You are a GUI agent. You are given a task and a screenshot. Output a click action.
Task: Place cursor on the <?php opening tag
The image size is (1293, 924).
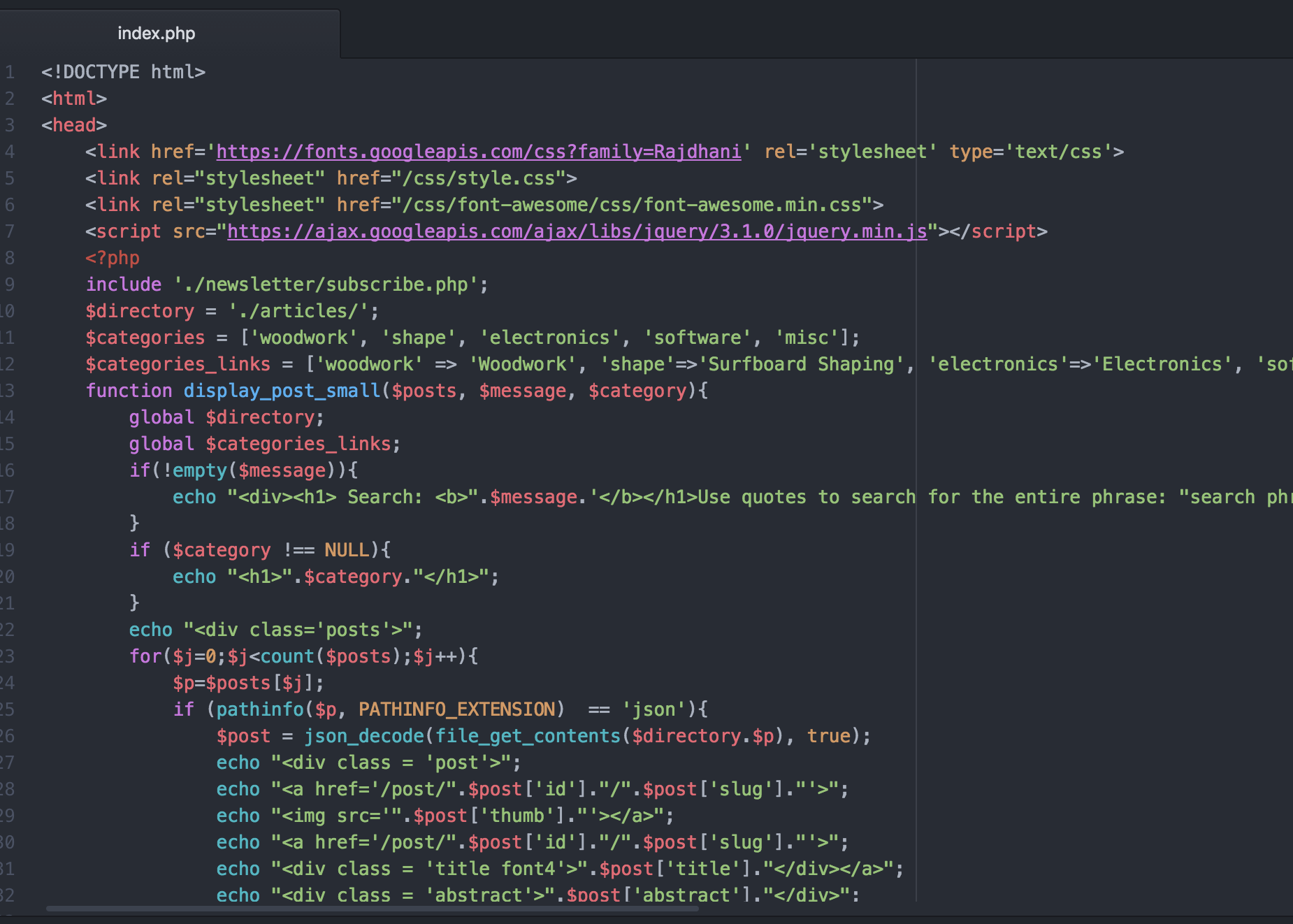[x=113, y=258]
